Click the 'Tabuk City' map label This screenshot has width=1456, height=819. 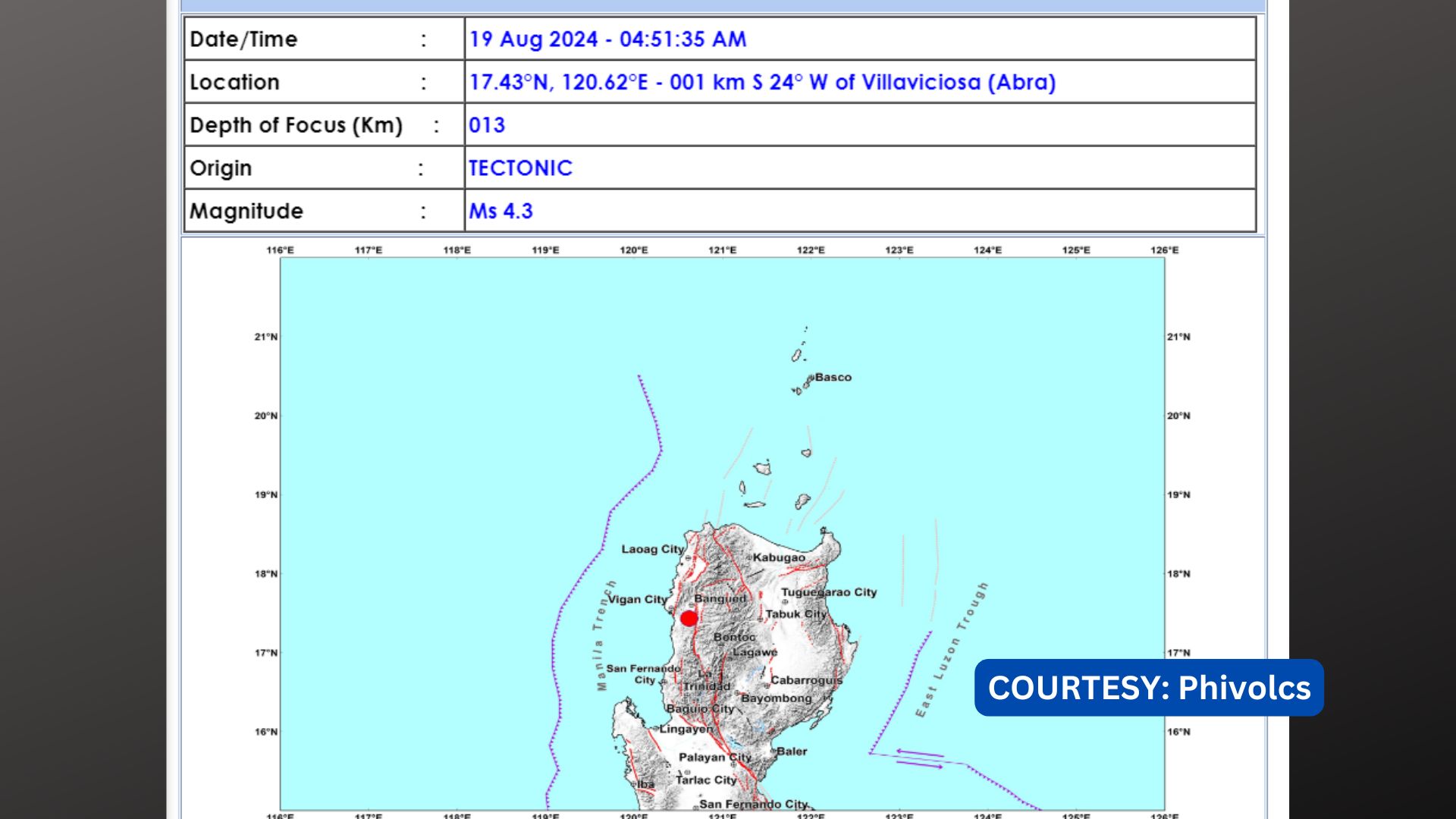795,614
